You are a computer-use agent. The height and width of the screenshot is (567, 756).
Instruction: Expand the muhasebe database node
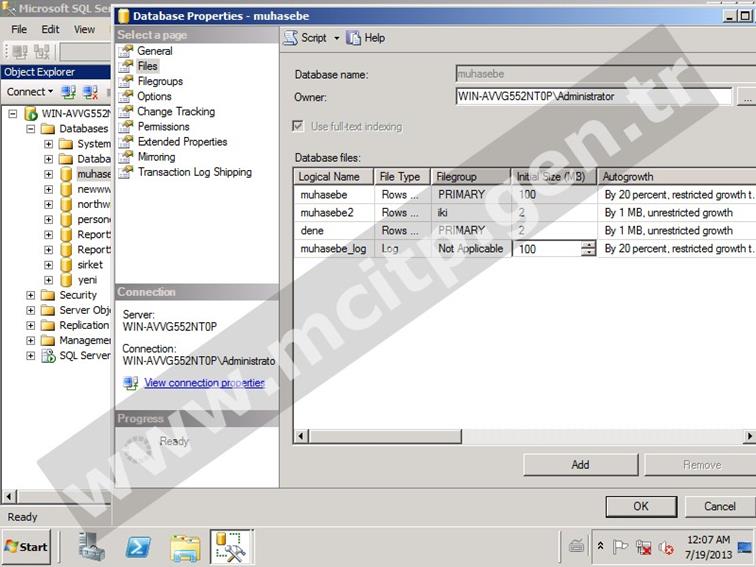tap(48, 174)
